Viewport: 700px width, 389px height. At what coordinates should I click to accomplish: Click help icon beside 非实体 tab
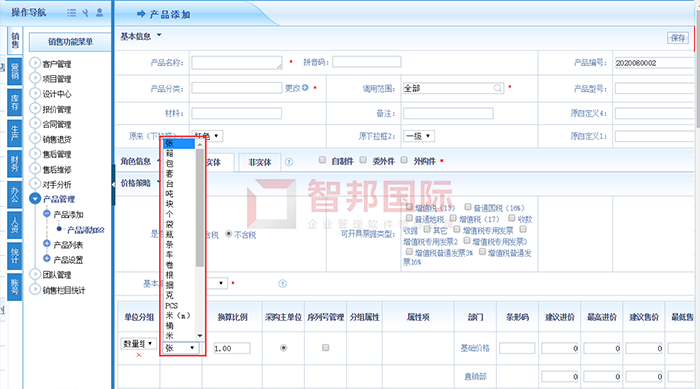click(289, 162)
